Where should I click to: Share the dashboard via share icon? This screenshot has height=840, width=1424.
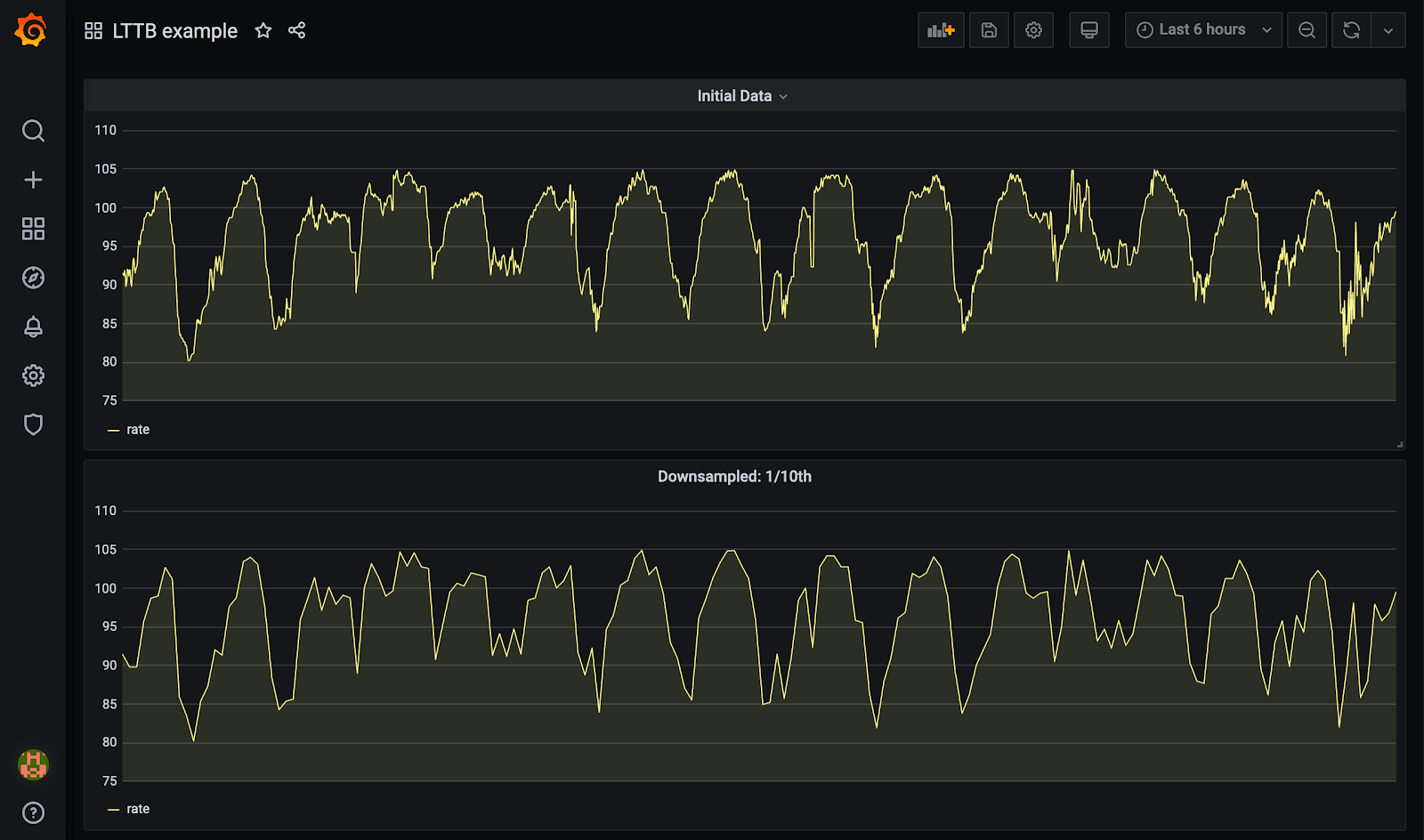coord(296,30)
